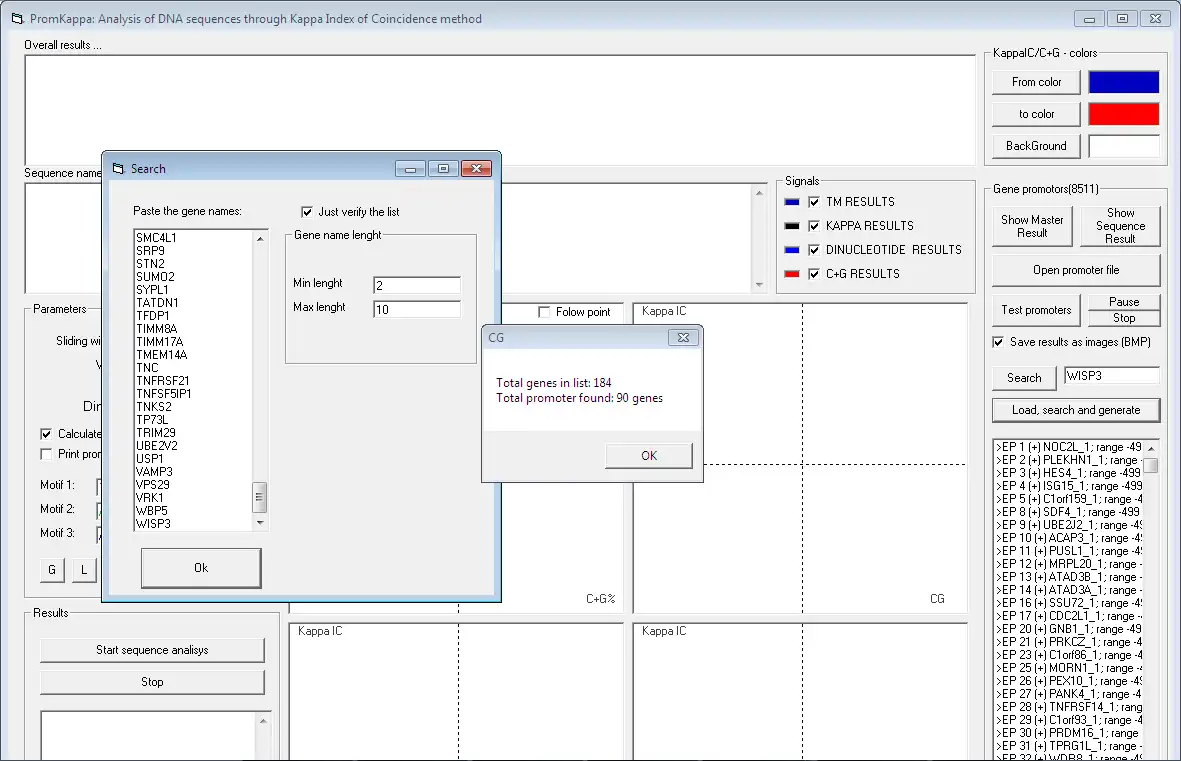This screenshot has height=761, width=1181.
Task: Uncheck Just verify the list
Action: [307, 212]
